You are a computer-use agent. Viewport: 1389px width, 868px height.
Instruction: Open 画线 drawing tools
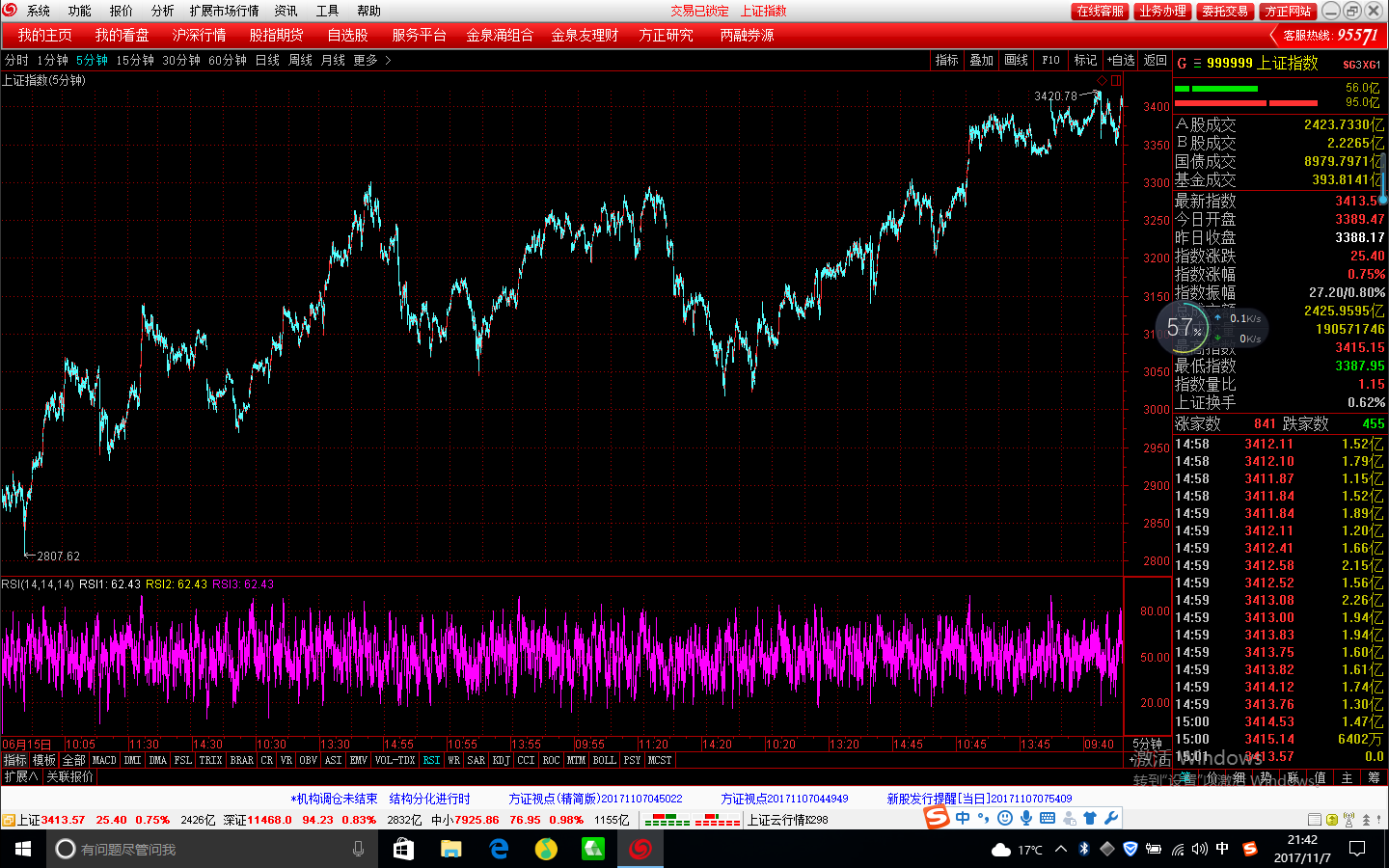(x=1016, y=60)
